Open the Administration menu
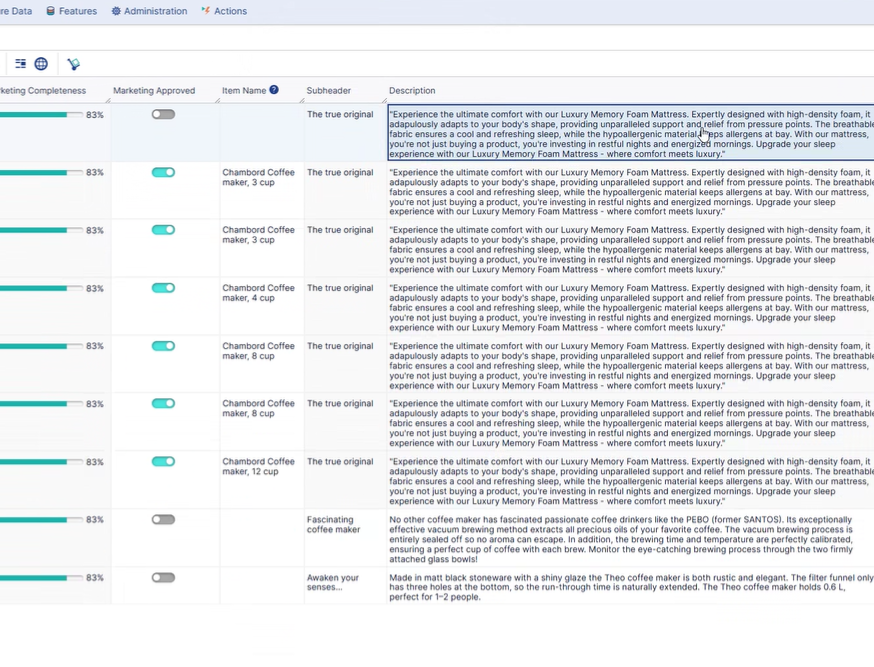The width and height of the screenshot is (874, 667). click(x=155, y=11)
